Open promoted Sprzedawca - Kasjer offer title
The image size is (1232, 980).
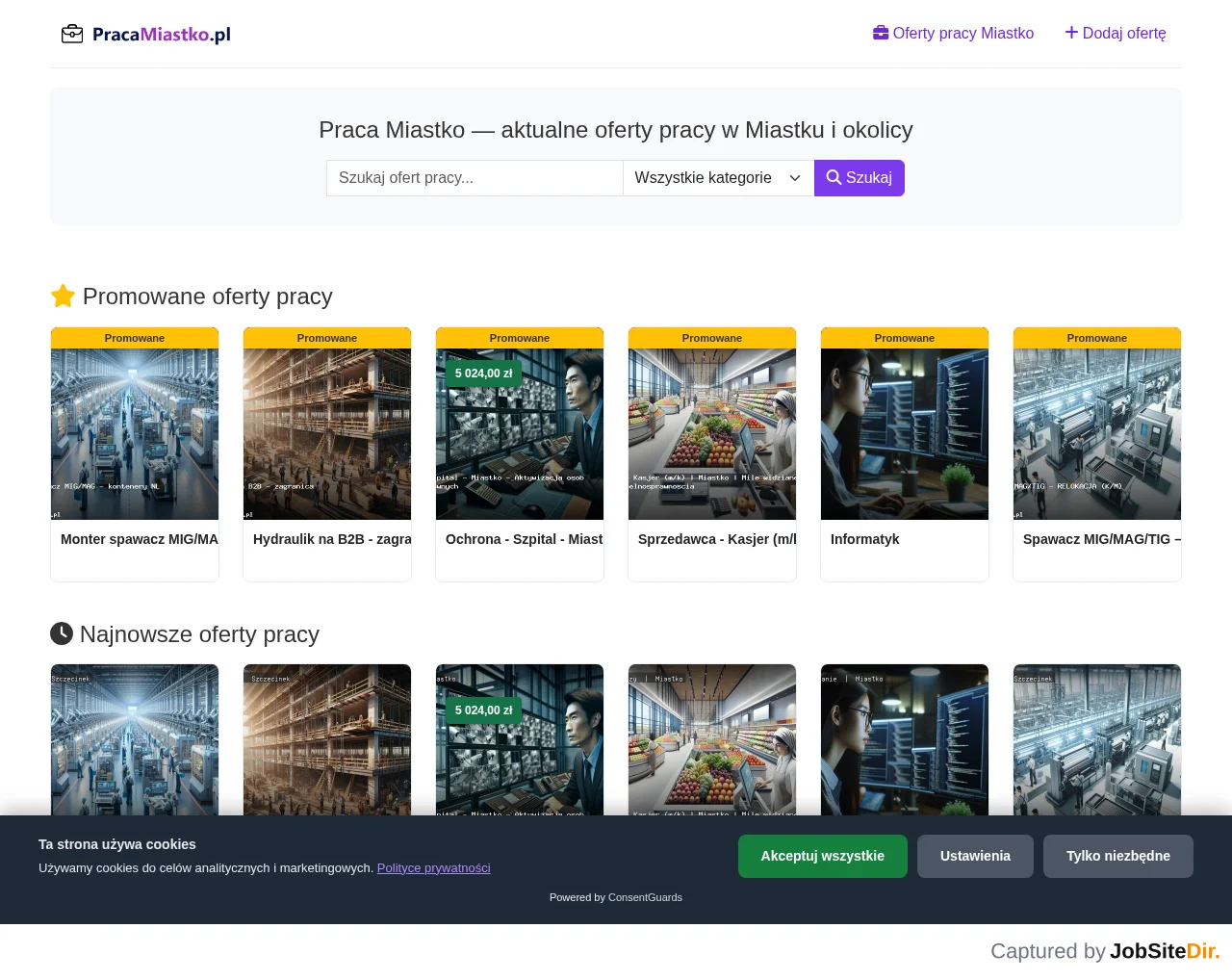717,539
